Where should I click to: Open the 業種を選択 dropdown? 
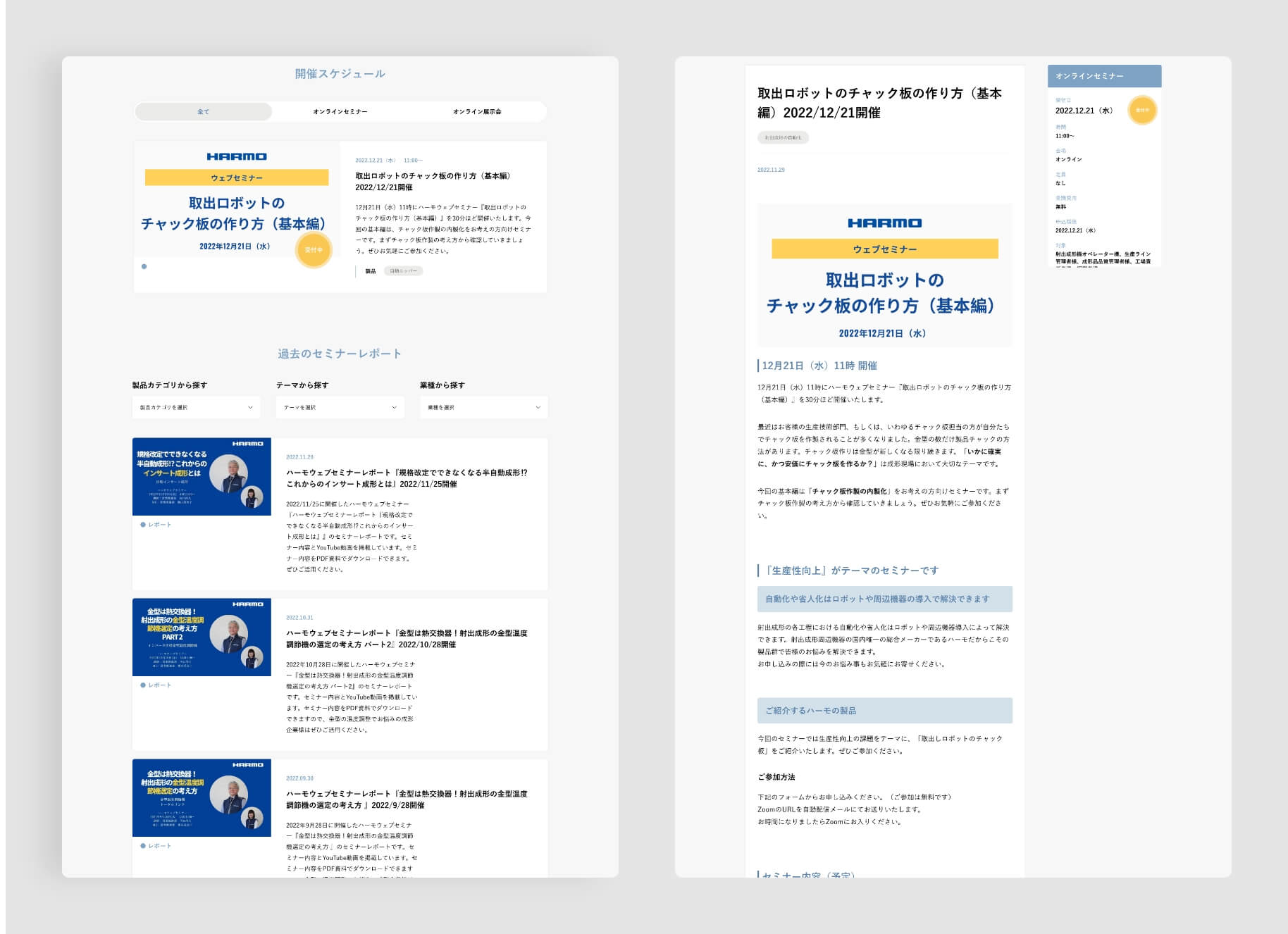[x=483, y=407]
